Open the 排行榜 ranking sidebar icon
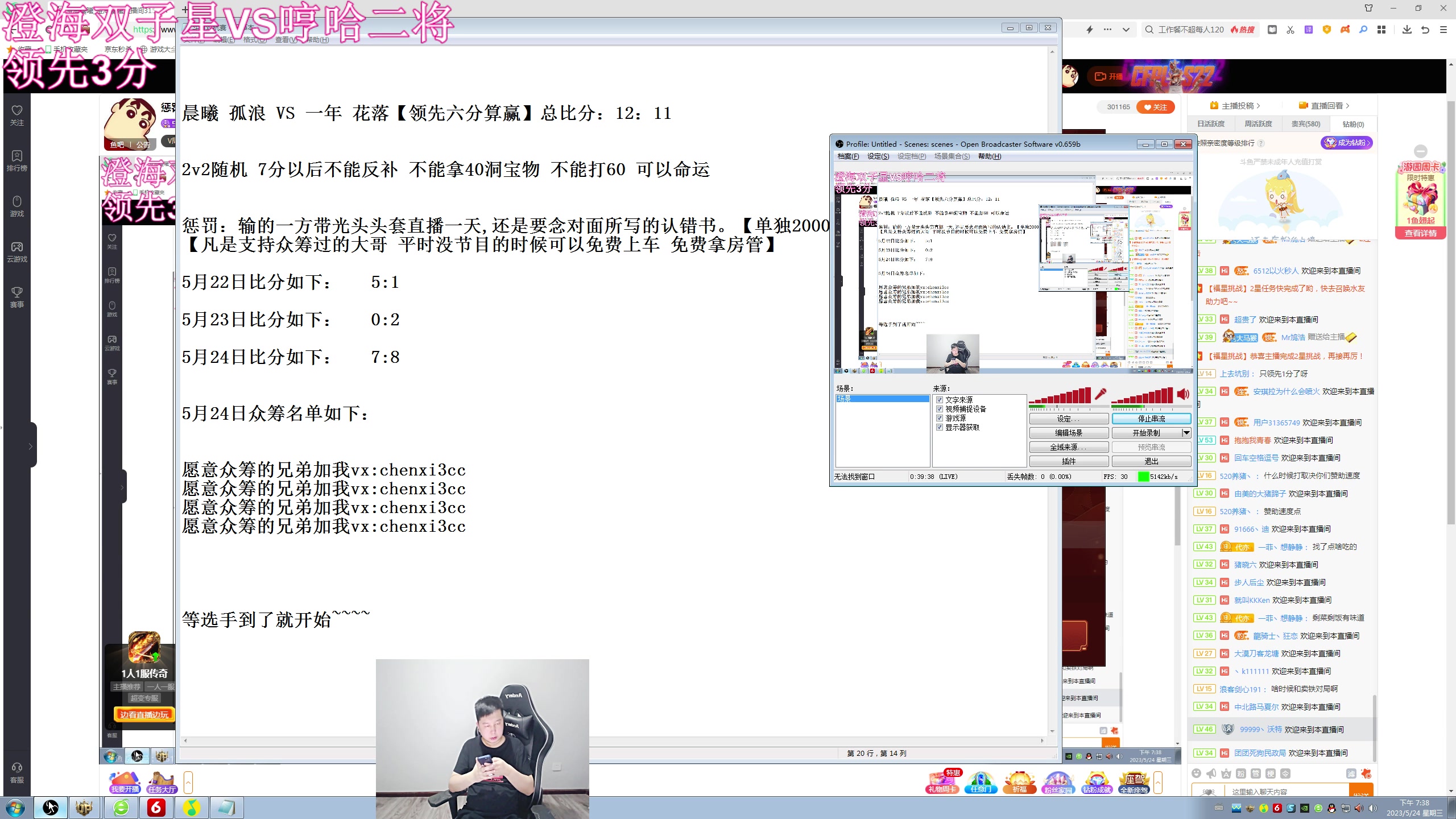1456x819 pixels. (16, 161)
